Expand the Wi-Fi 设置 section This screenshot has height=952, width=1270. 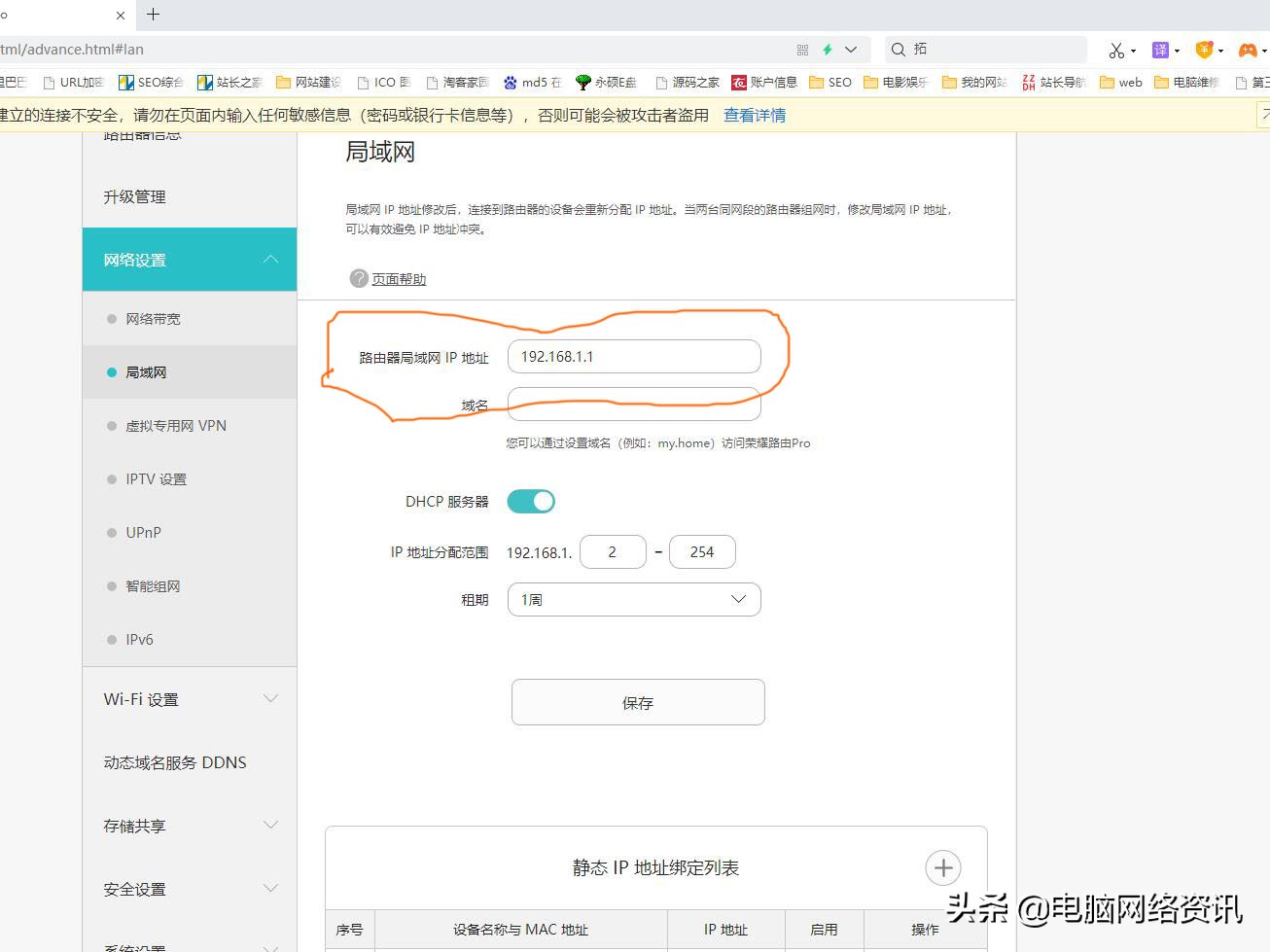pyautogui.click(x=189, y=698)
